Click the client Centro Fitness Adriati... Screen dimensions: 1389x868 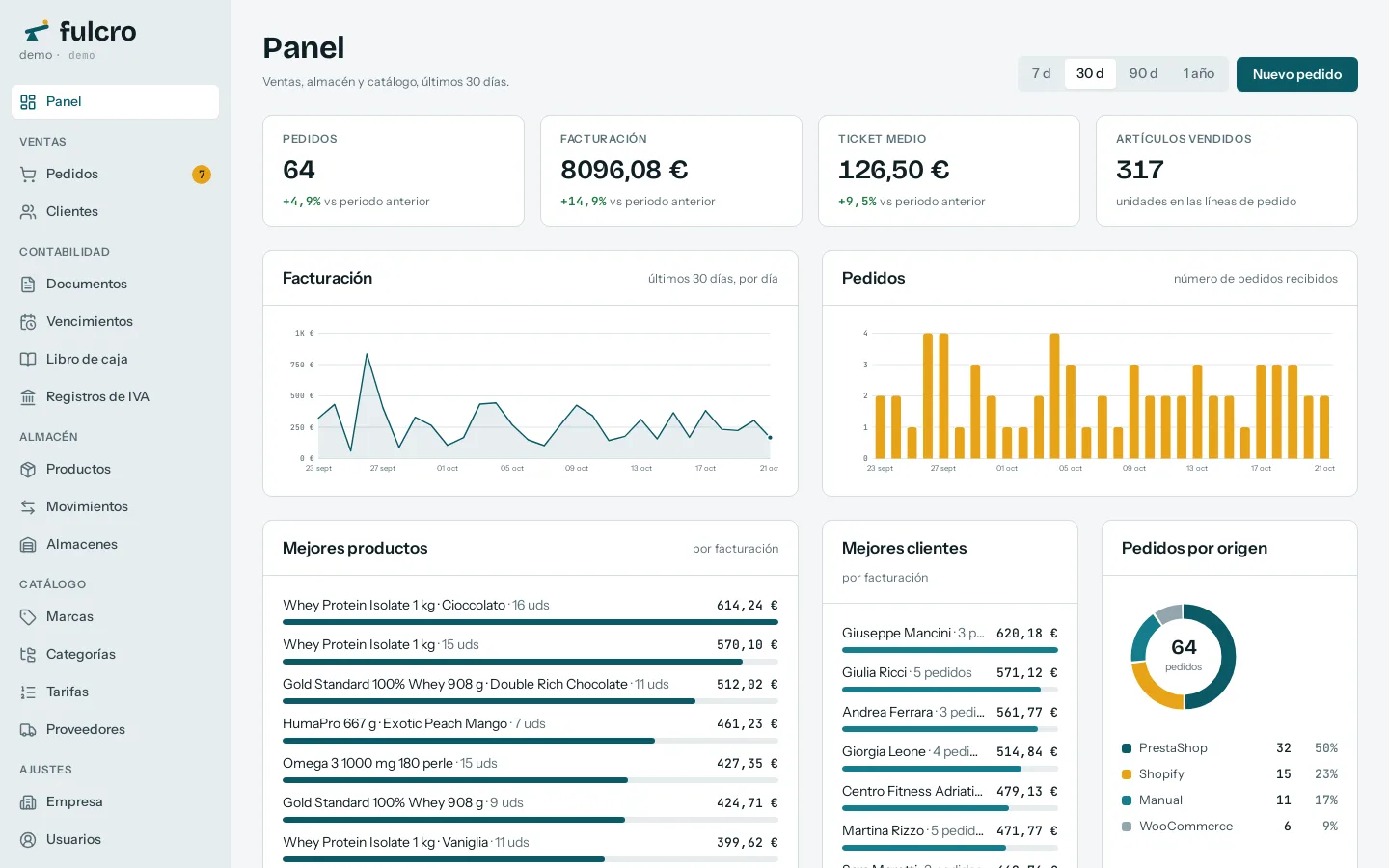click(x=912, y=792)
